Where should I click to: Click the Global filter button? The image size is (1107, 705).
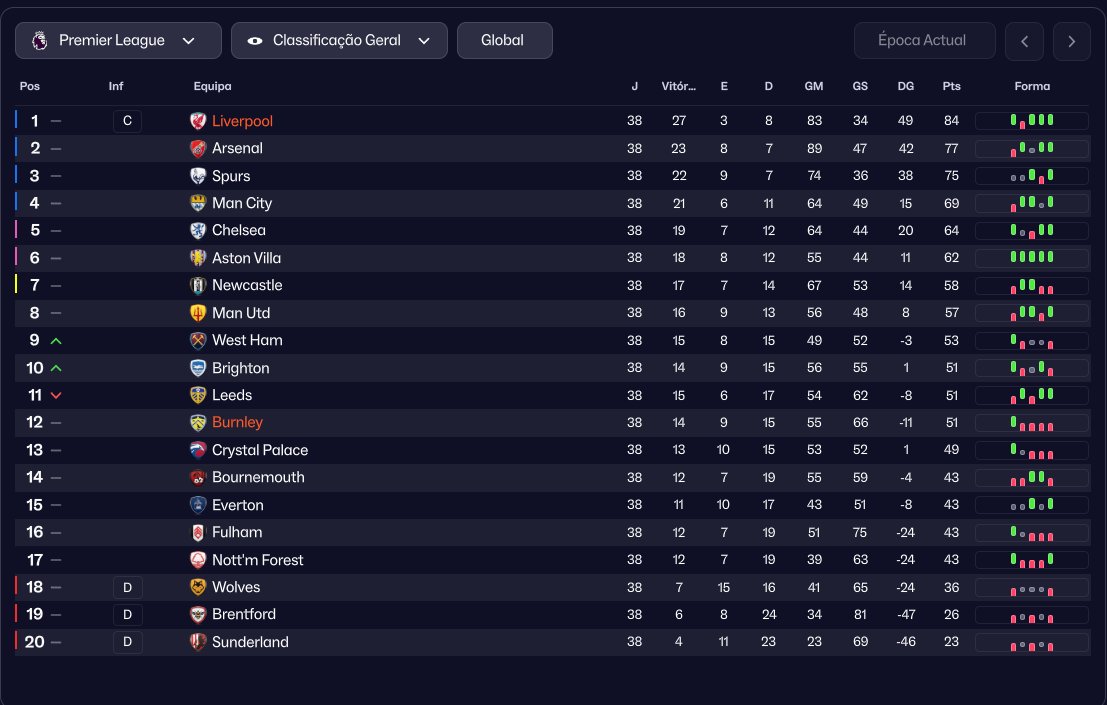(504, 40)
